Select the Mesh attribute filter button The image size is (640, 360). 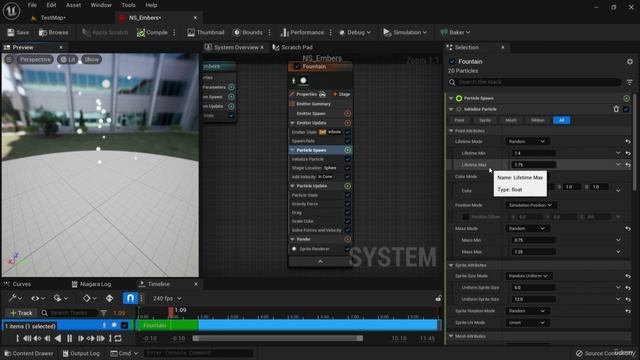pos(511,120)
